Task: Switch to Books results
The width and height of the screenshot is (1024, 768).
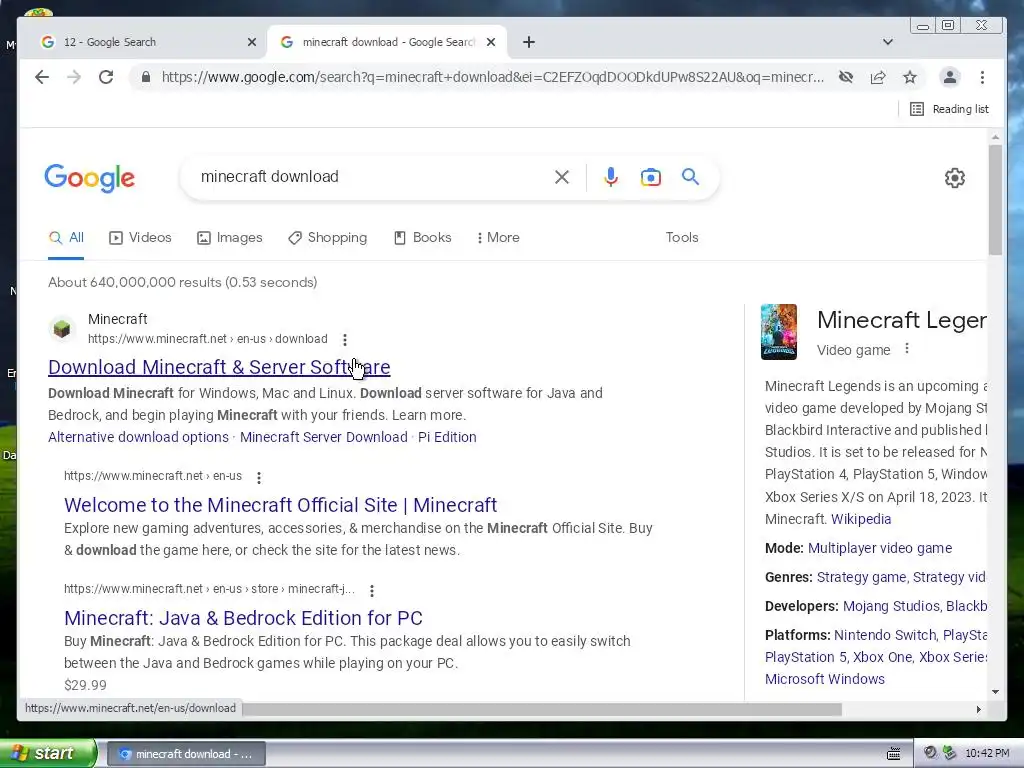Action: (422, 238)
